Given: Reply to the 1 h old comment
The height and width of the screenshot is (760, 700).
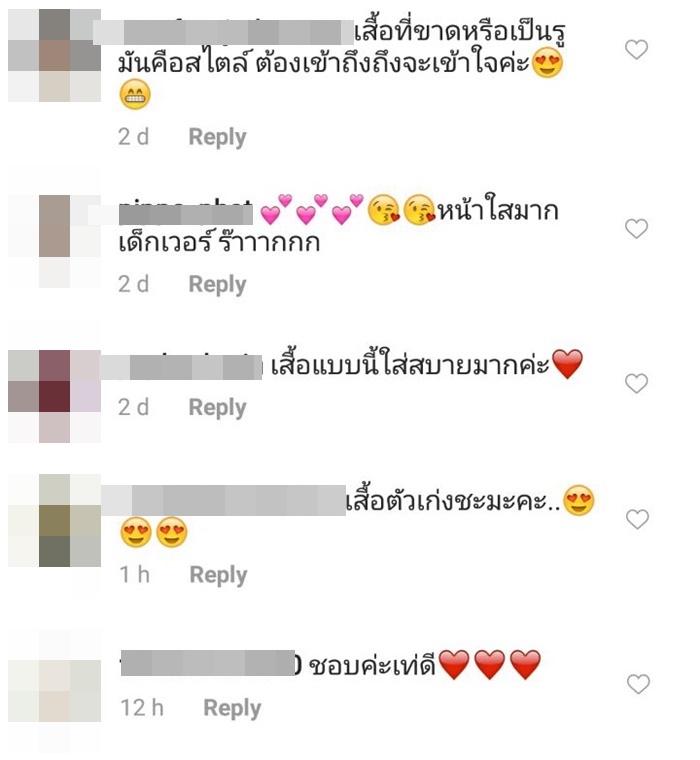Looking at the screenshot, I should coord(218,575).
